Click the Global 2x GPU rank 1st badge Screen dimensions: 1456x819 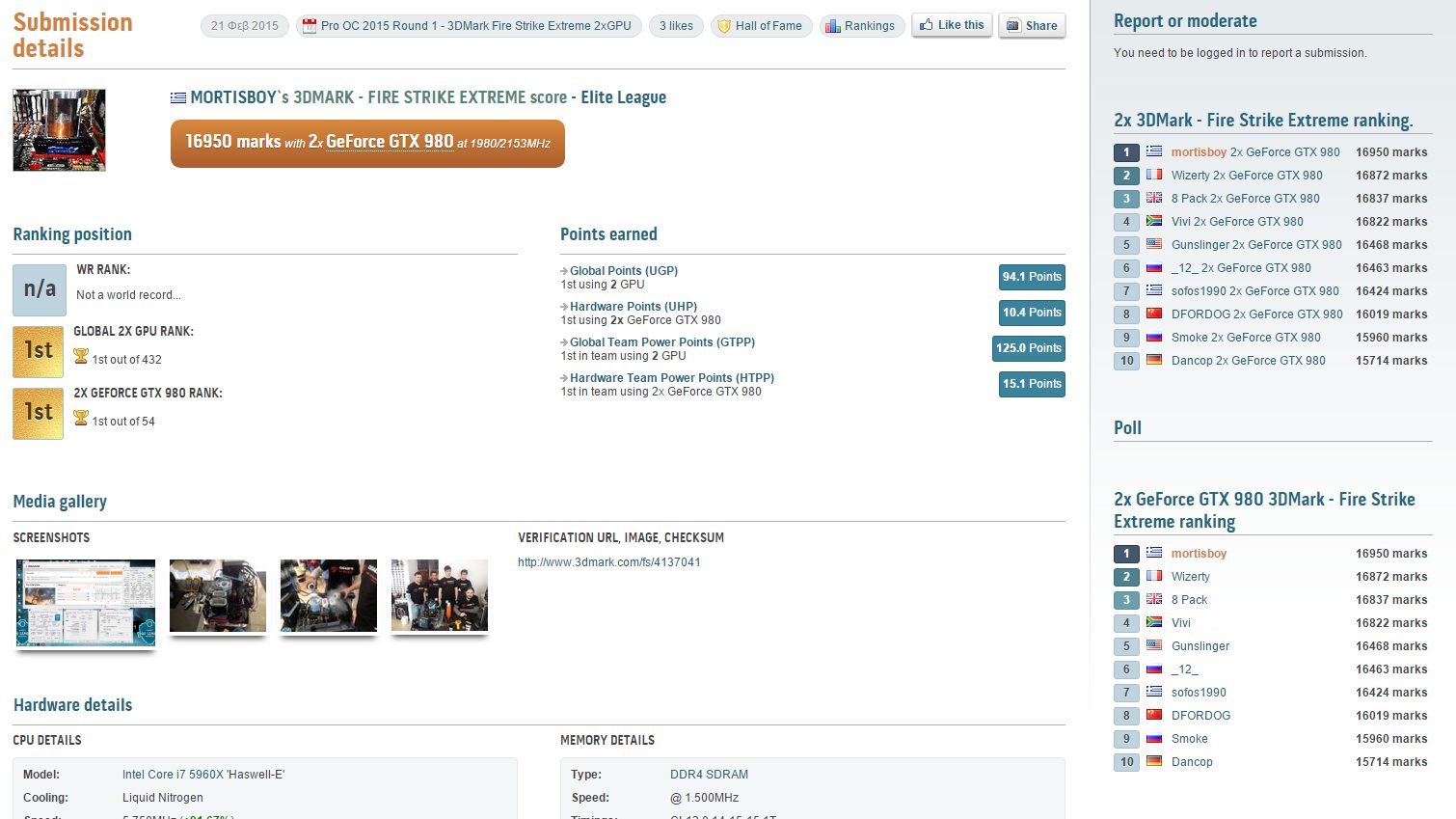[39, 351]
